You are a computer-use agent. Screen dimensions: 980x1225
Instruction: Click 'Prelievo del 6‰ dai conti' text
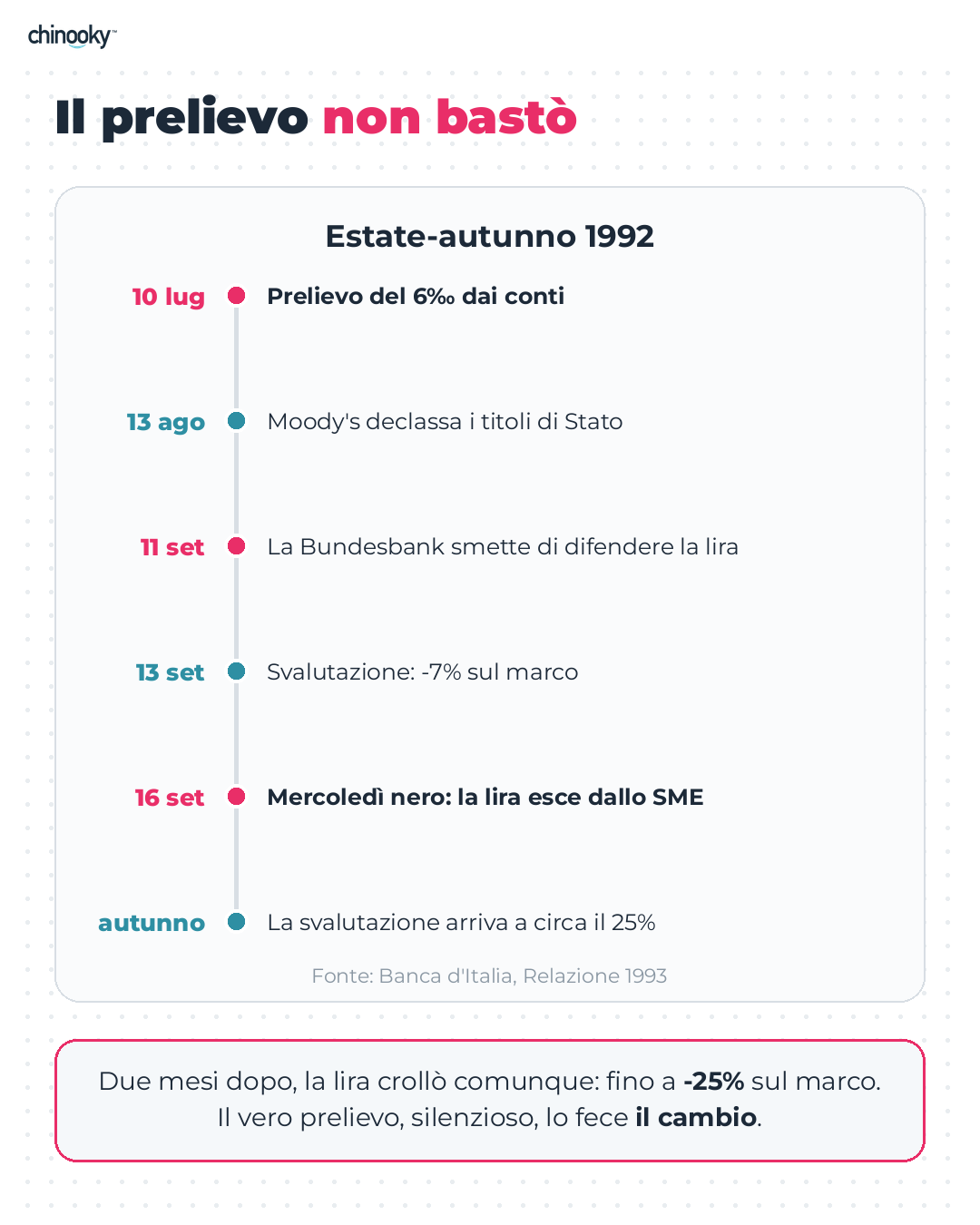click(x=416, y=296)
